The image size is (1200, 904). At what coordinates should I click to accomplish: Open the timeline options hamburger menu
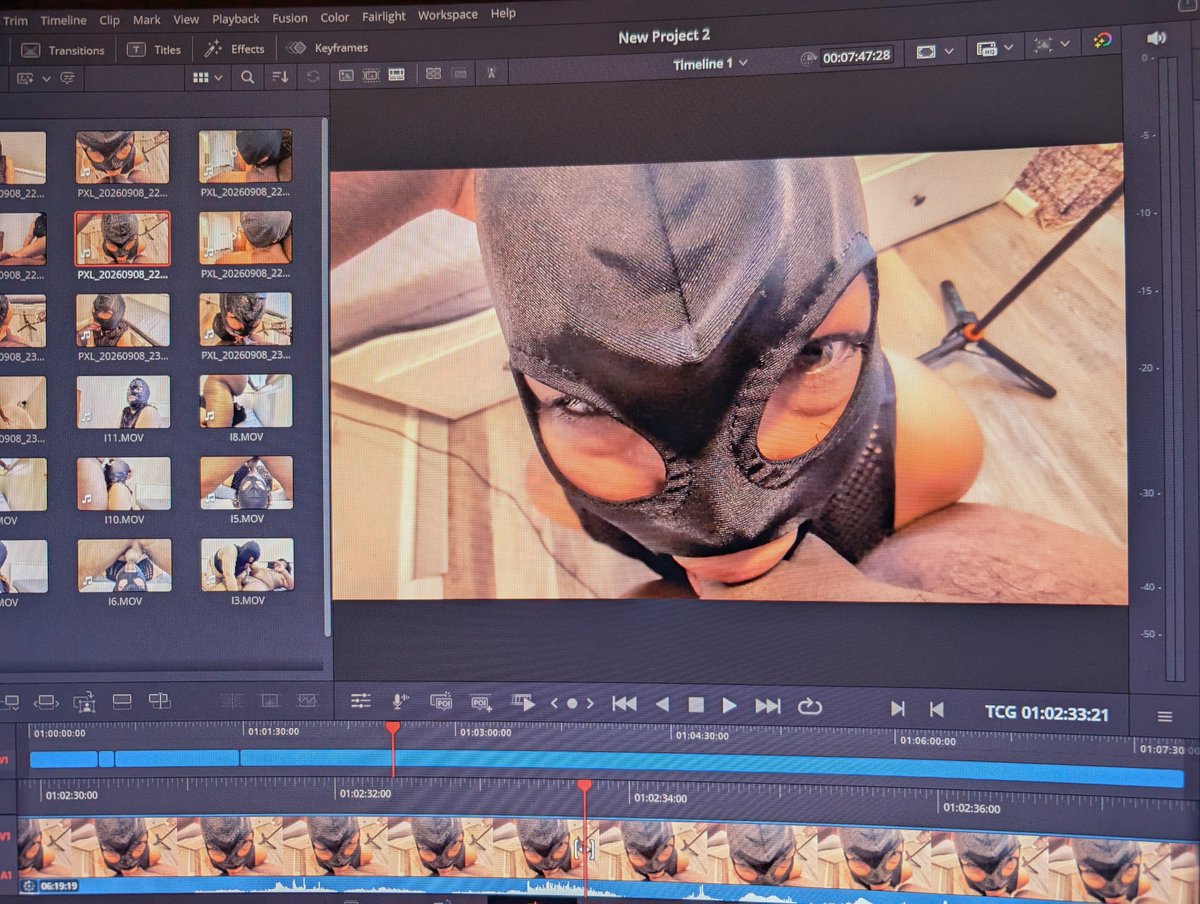[1165, 717]
